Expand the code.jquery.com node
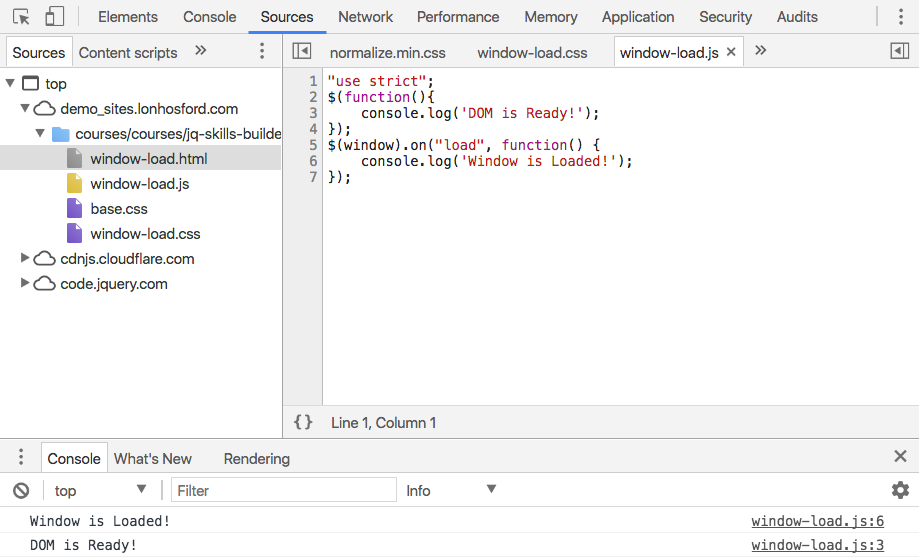The image size is (919, 560). pyautogui.click(x=25, y=283)
